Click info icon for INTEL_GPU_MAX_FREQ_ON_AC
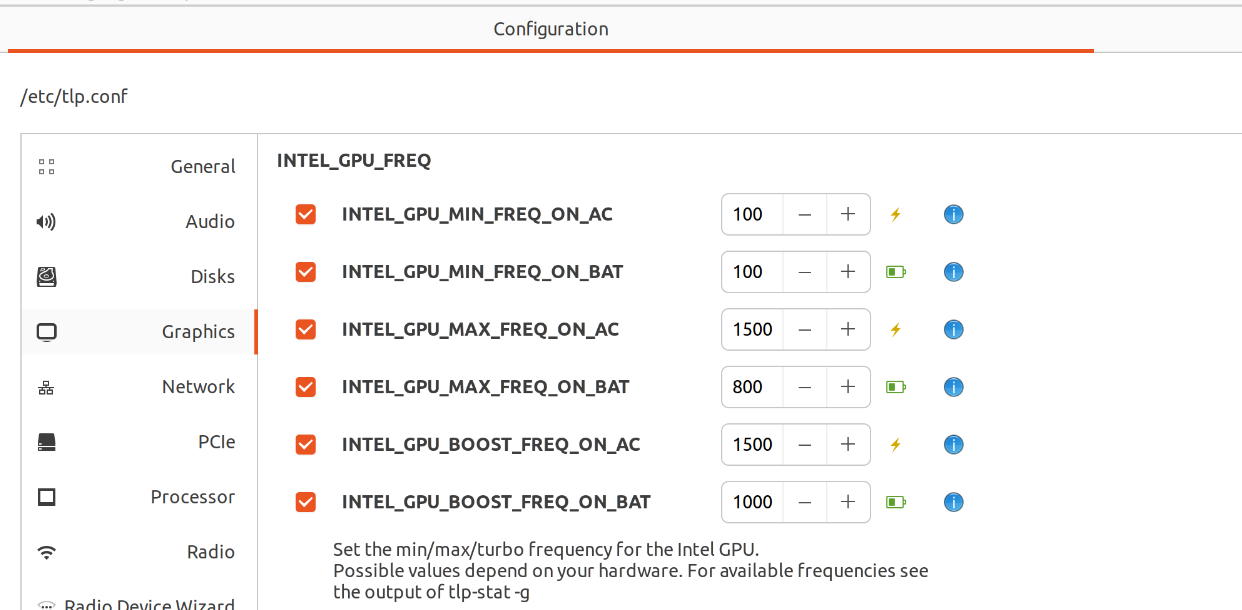Viewport: 1242px width, 610px height. click(x=954, y=329)
